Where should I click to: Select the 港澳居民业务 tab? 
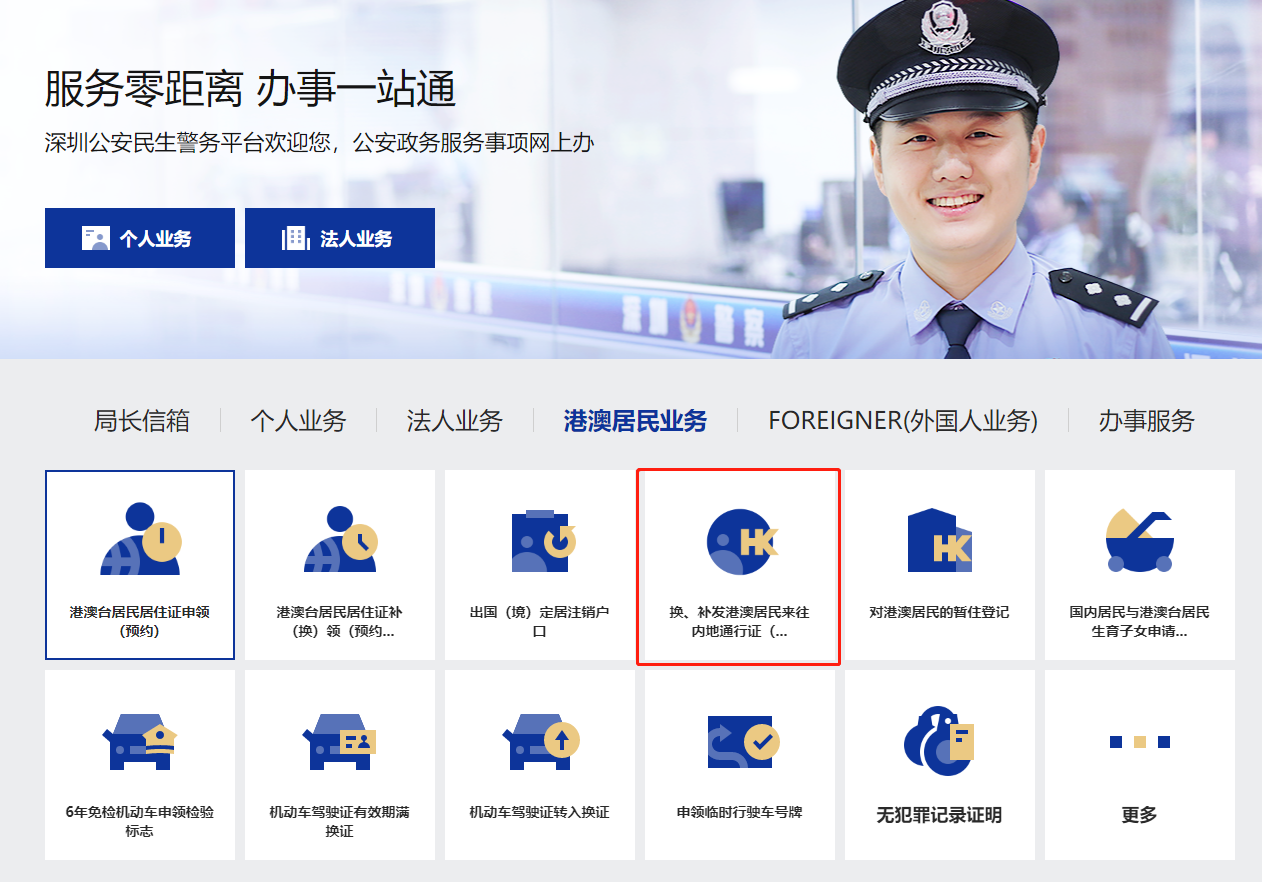635,421
